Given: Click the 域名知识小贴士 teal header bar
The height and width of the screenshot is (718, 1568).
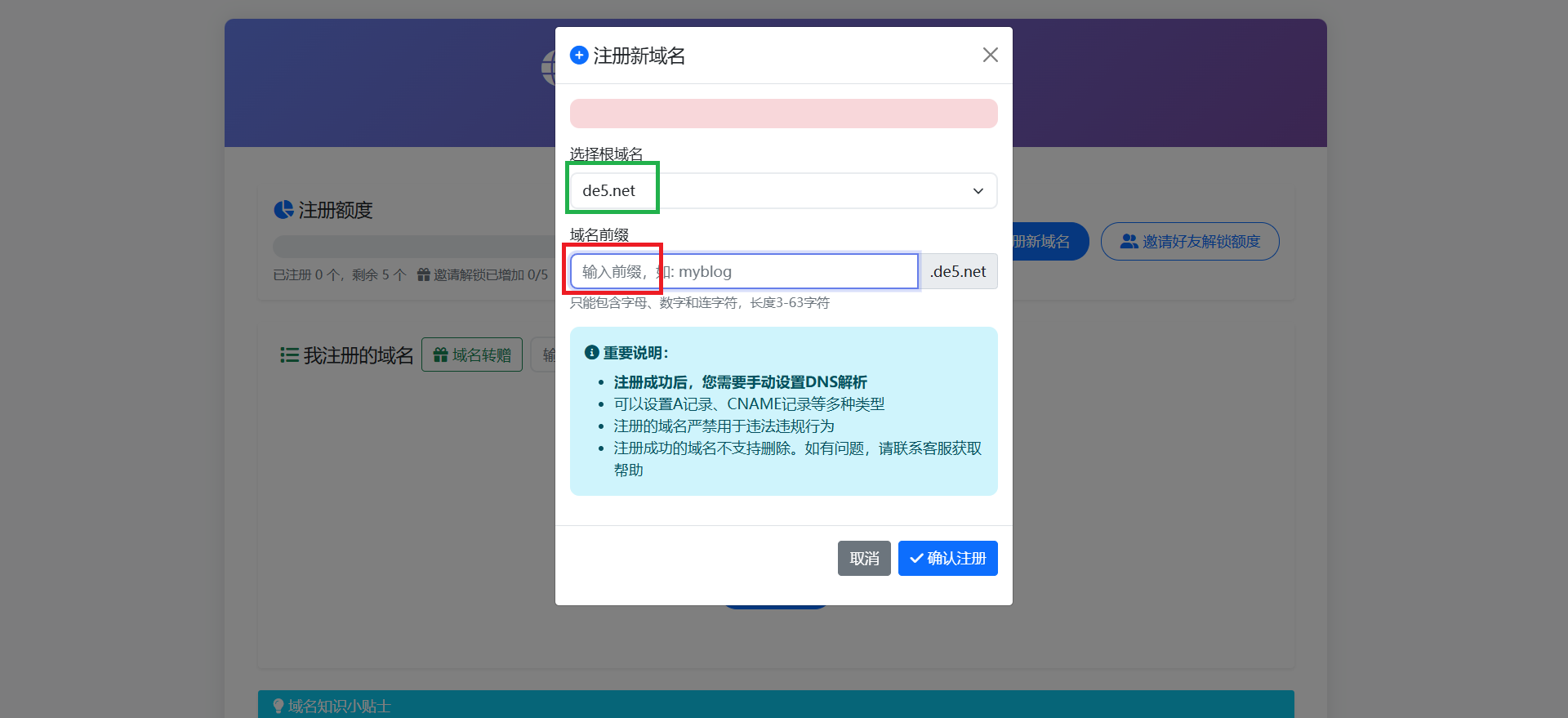Looking at the screenshot, I should point(776,705).
